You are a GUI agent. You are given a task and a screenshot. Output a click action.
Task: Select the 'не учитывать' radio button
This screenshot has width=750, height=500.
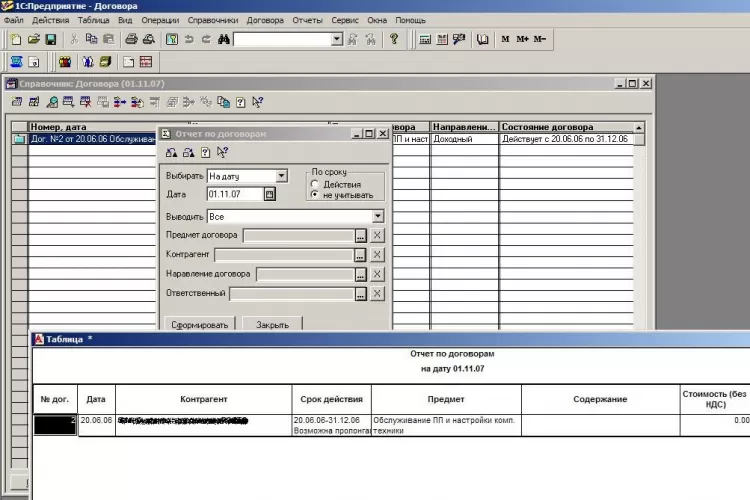coord(315,195)
